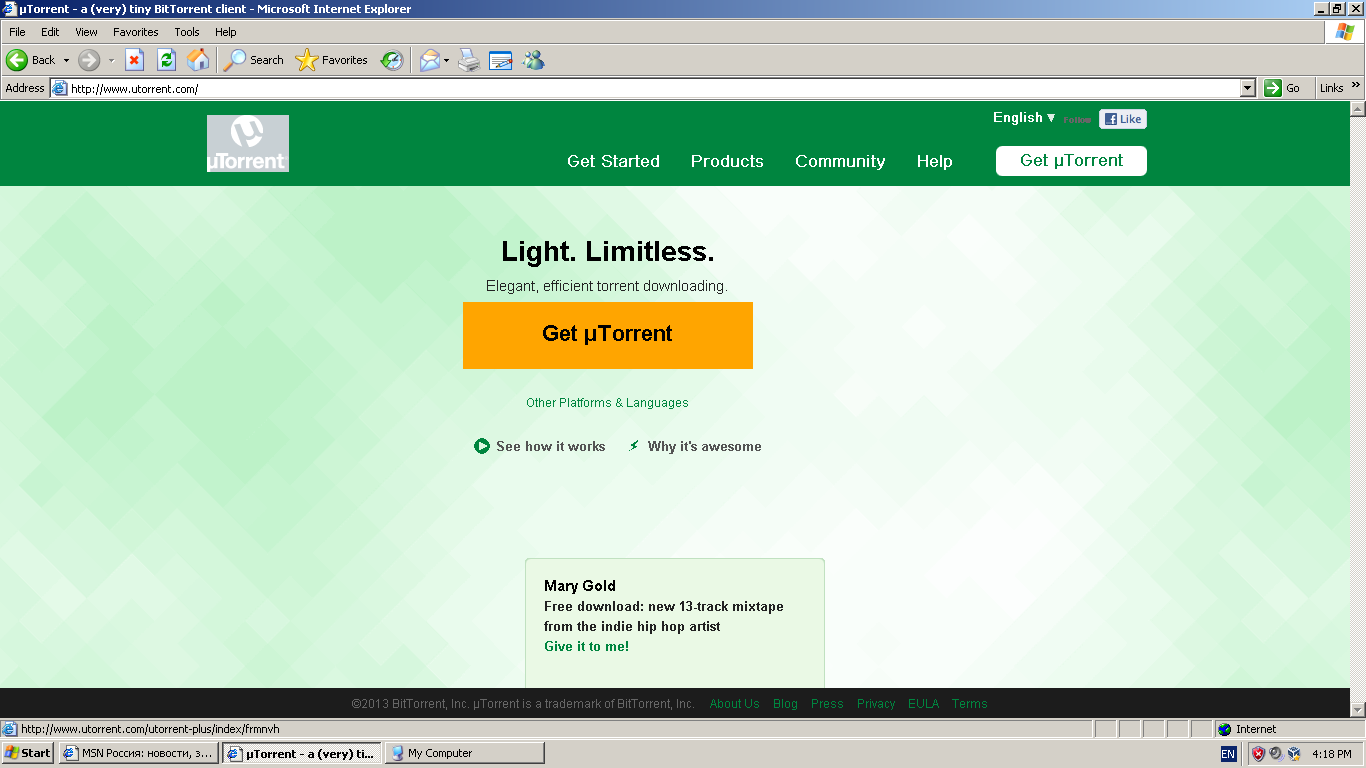Open the Press footer link
1366x768 pixels.
(x=827, y=704)
